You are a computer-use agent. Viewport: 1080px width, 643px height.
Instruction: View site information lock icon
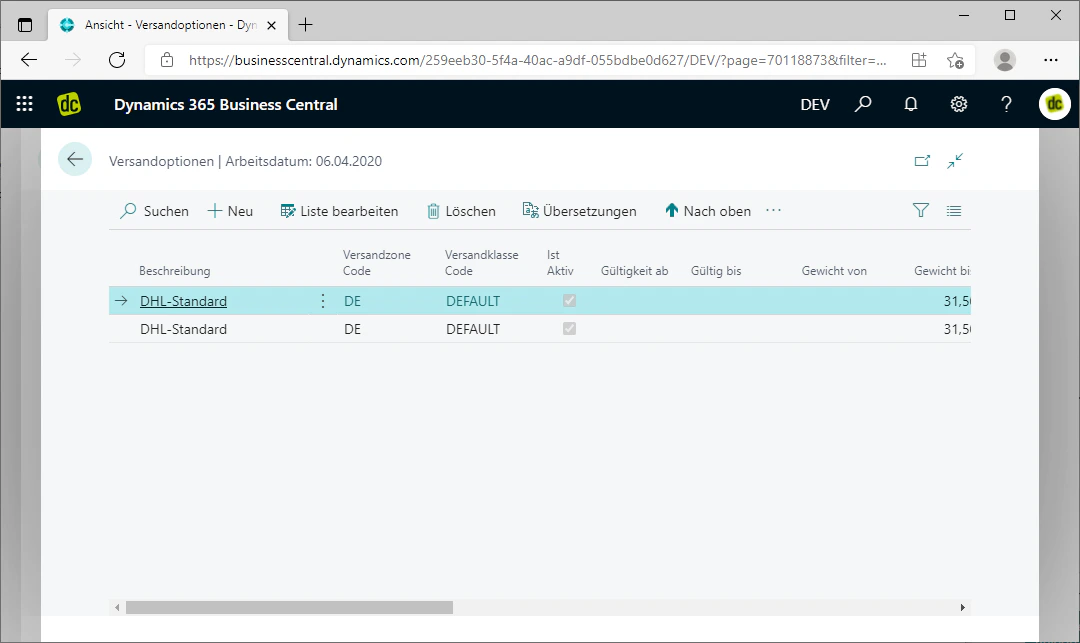[x=167, y=60]
